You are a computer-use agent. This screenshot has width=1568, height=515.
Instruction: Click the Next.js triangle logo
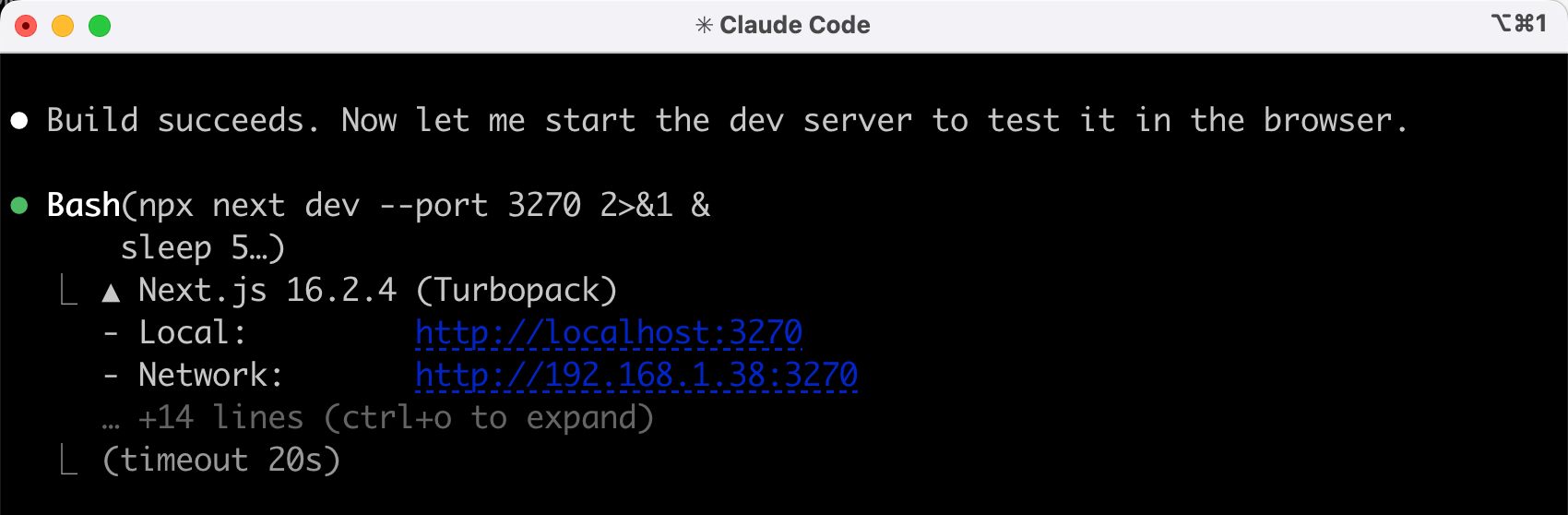[111, 293]
